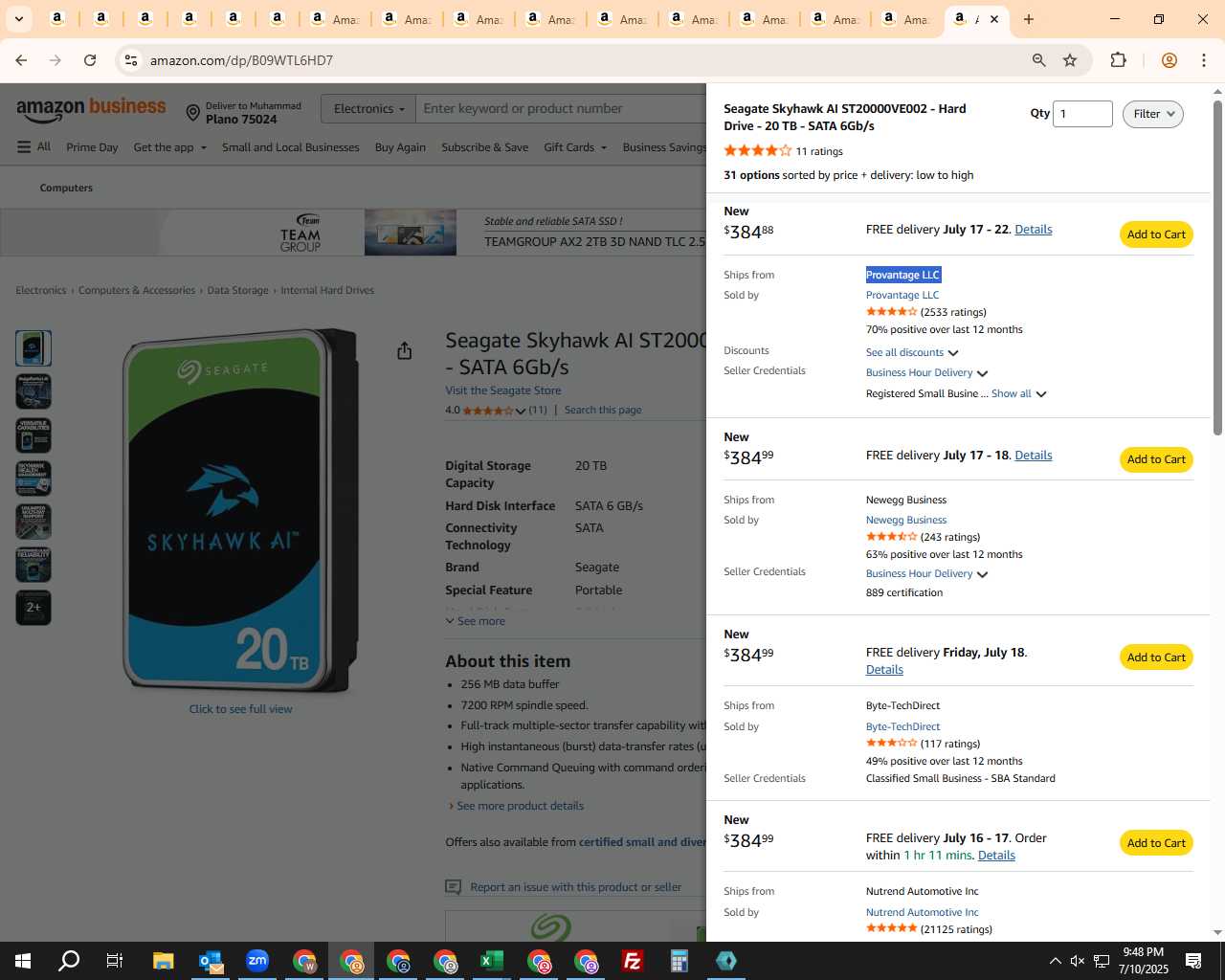Open Task View on the taskbar
The image size is (1225, 980).
tap(115, 961)
